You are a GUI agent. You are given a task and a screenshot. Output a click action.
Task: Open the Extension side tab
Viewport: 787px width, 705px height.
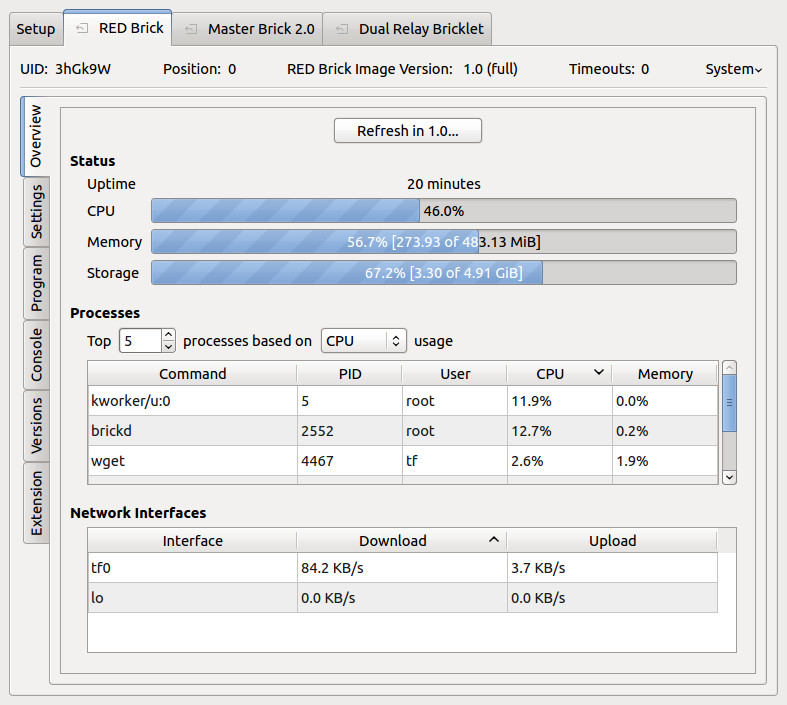pos(37,502)
